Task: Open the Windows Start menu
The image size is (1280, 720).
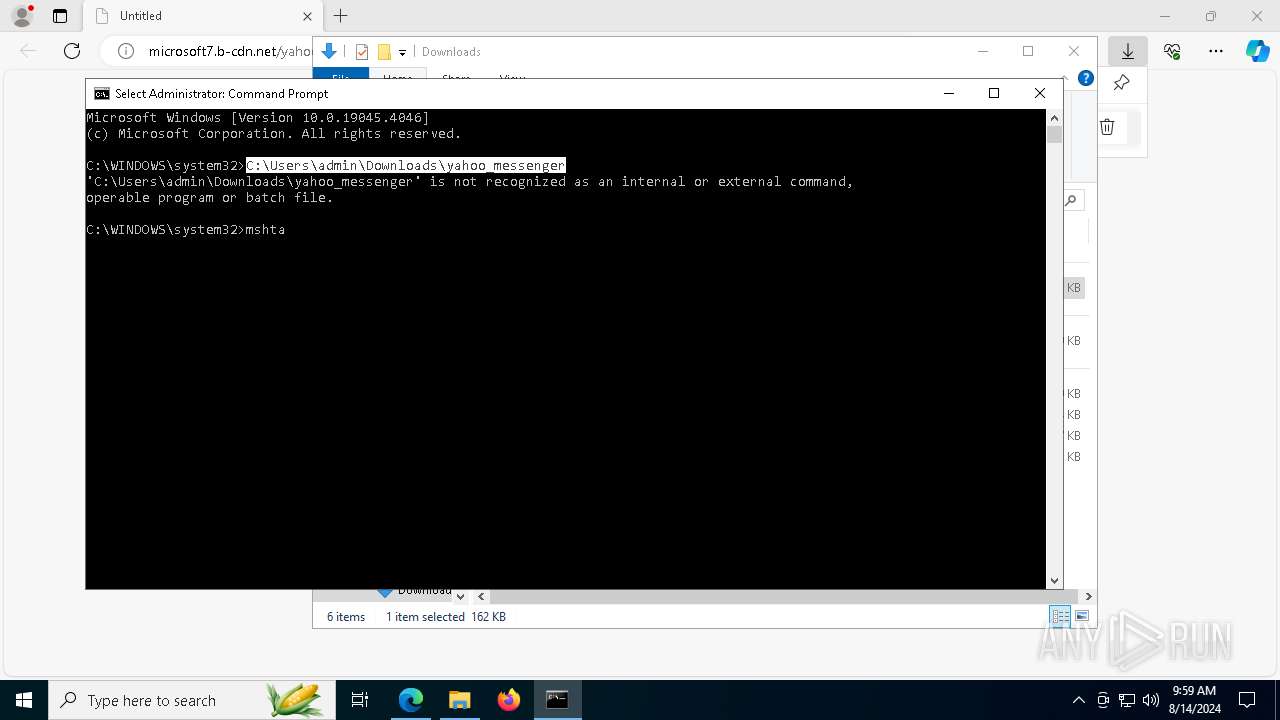Action: click(x=23, y=700)
